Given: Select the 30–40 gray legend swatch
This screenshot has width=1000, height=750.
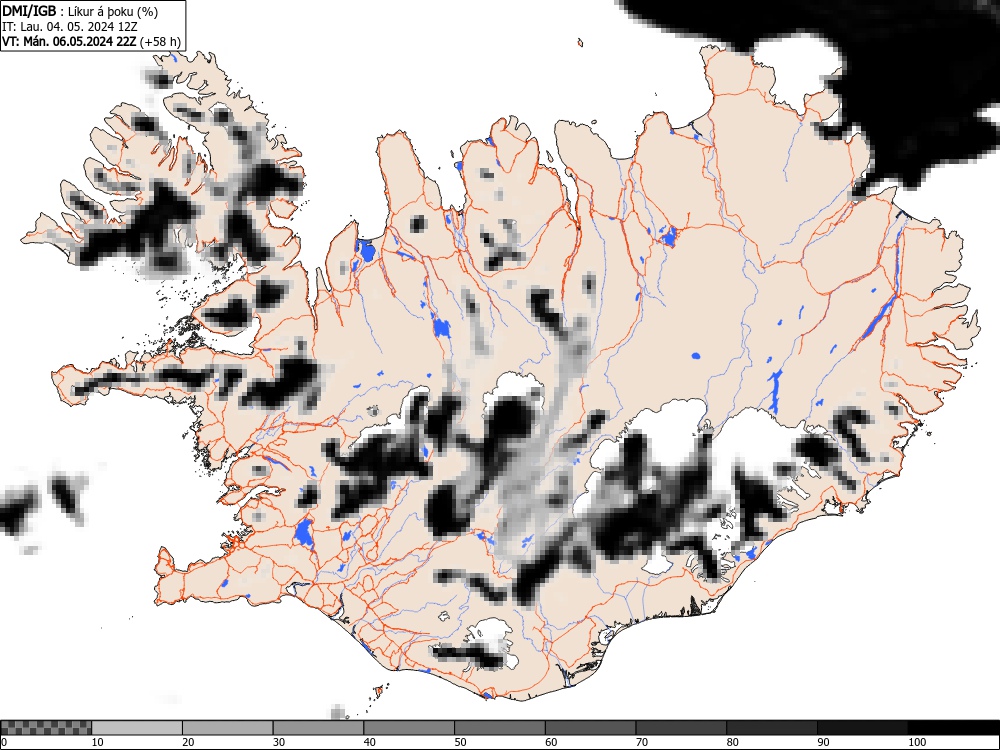Looking at the screenshot, I should [x=318, y=728].
